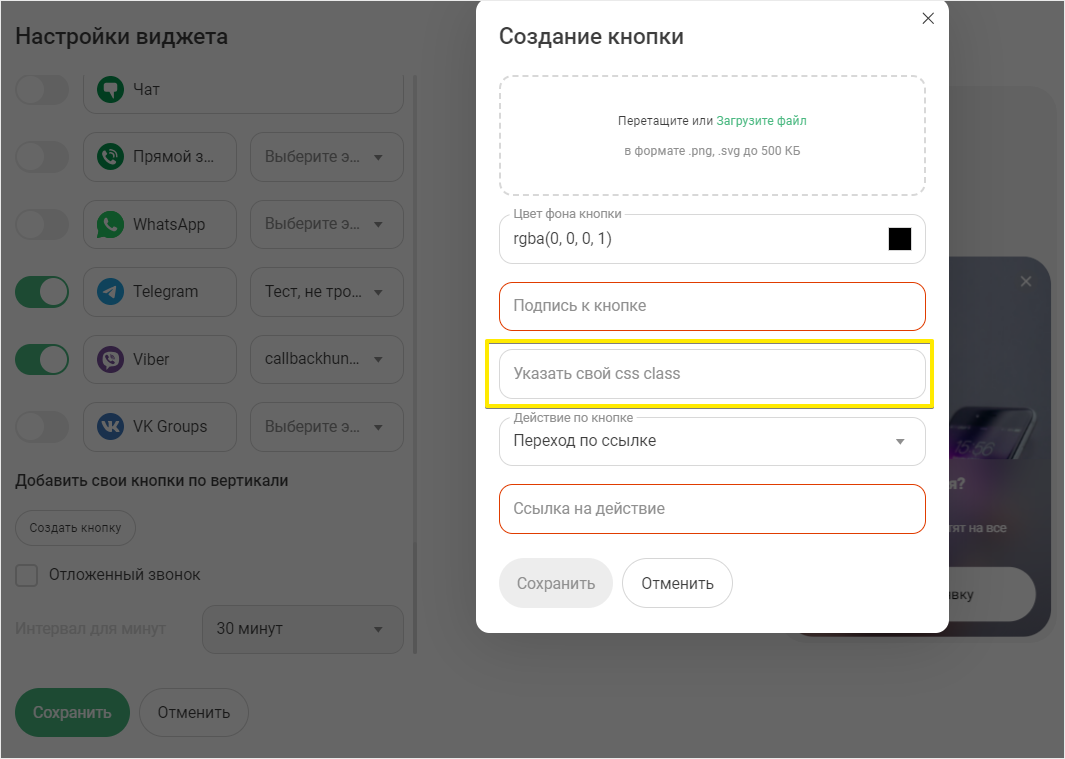Click the Интервал для минут label

tap(90, 629)
